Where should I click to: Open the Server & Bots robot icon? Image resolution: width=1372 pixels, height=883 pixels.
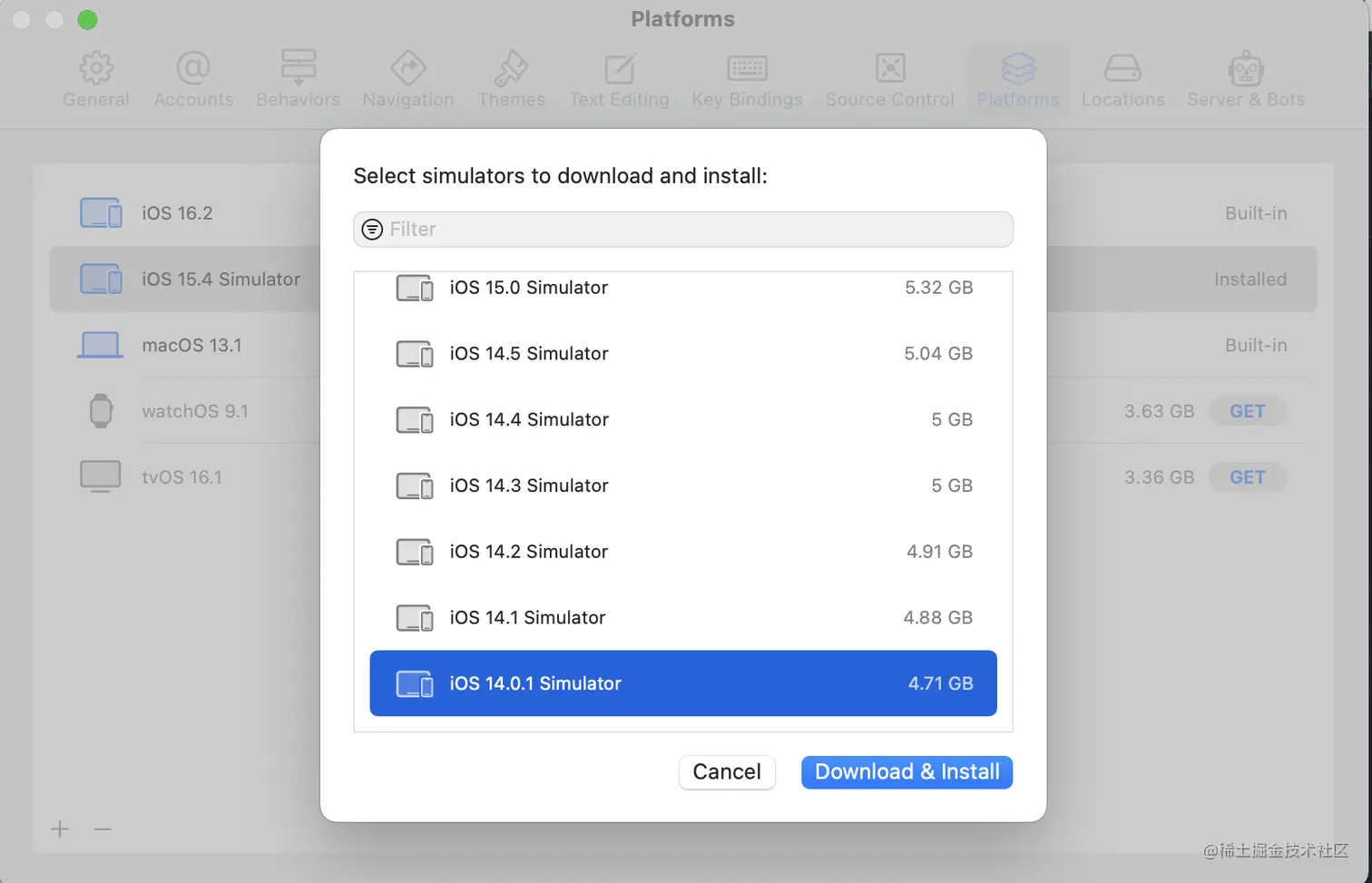pyautogui.click(x=1246, y=68)
